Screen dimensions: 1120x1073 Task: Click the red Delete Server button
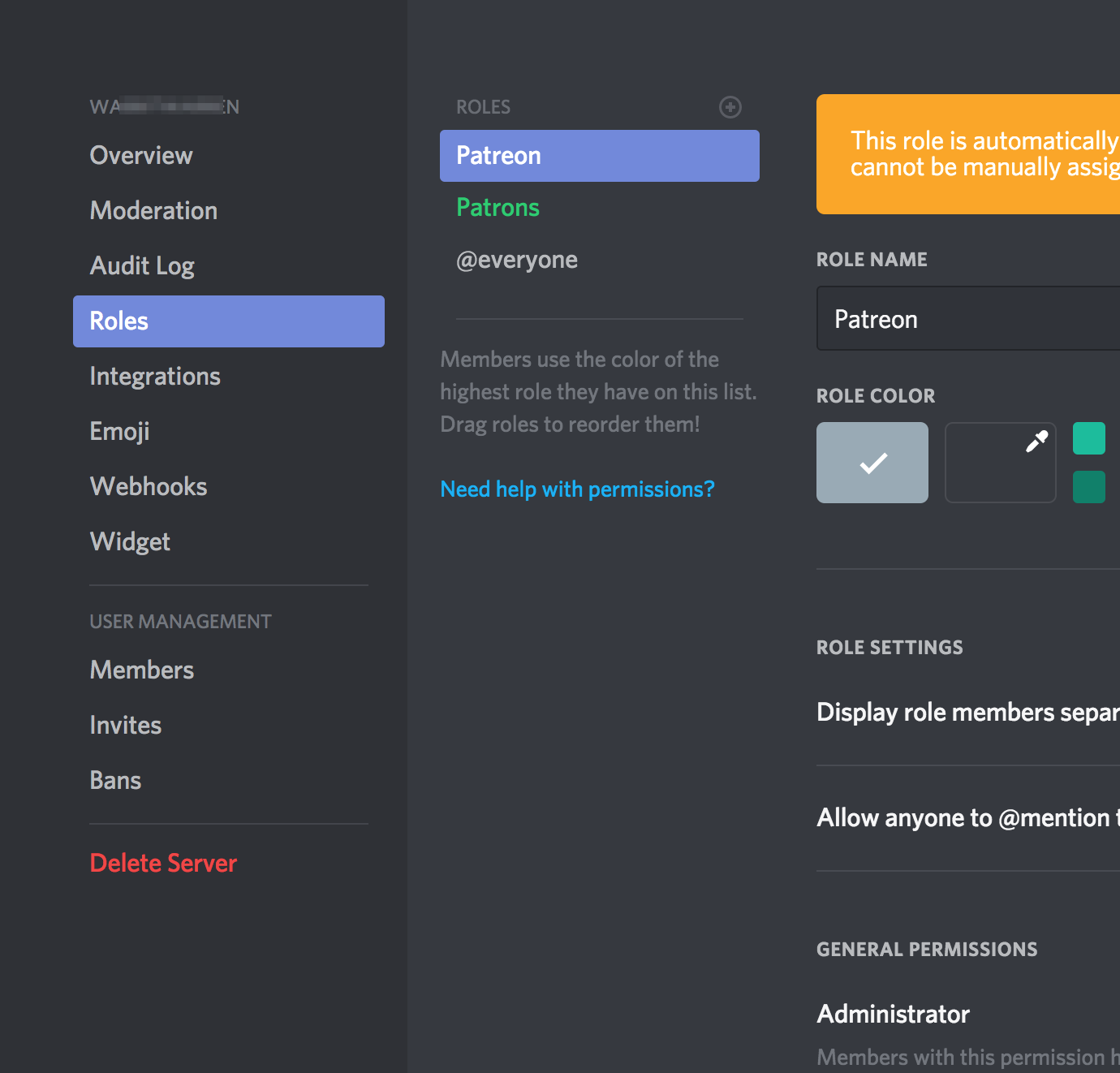(163, 864)
